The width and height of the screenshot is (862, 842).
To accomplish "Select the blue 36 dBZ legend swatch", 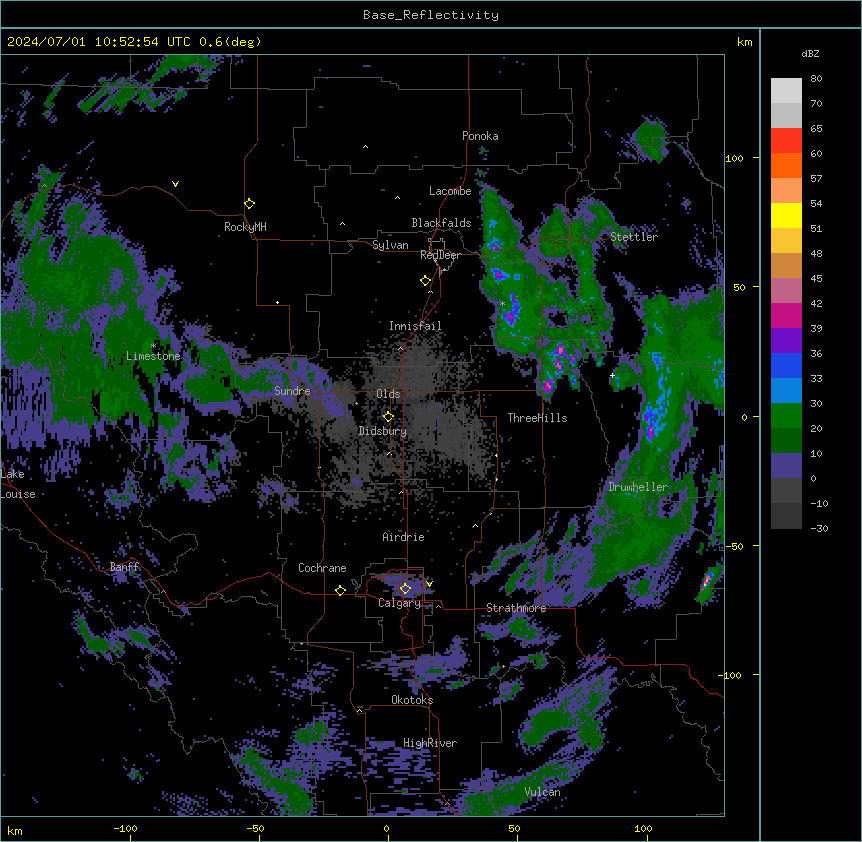I will (786, 365).
